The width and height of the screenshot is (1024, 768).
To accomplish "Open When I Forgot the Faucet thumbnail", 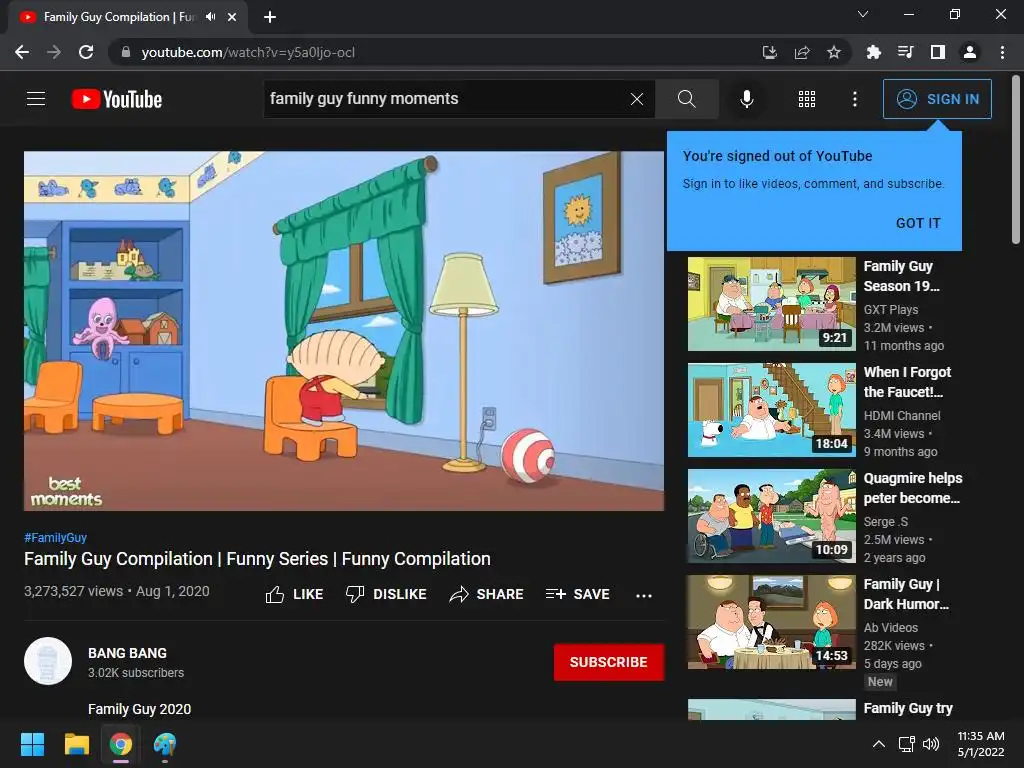I will [771, 409].
